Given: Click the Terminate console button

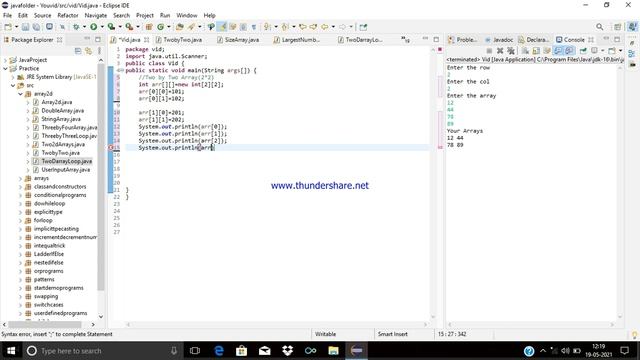Looking at the screenshot, I should [x=489, y=51].
